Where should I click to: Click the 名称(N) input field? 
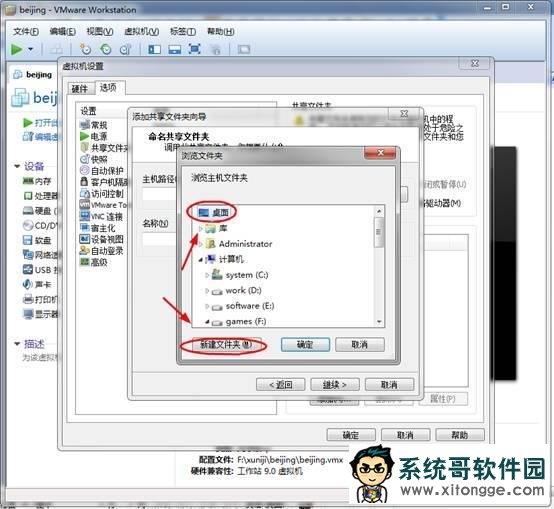point(160,239)
